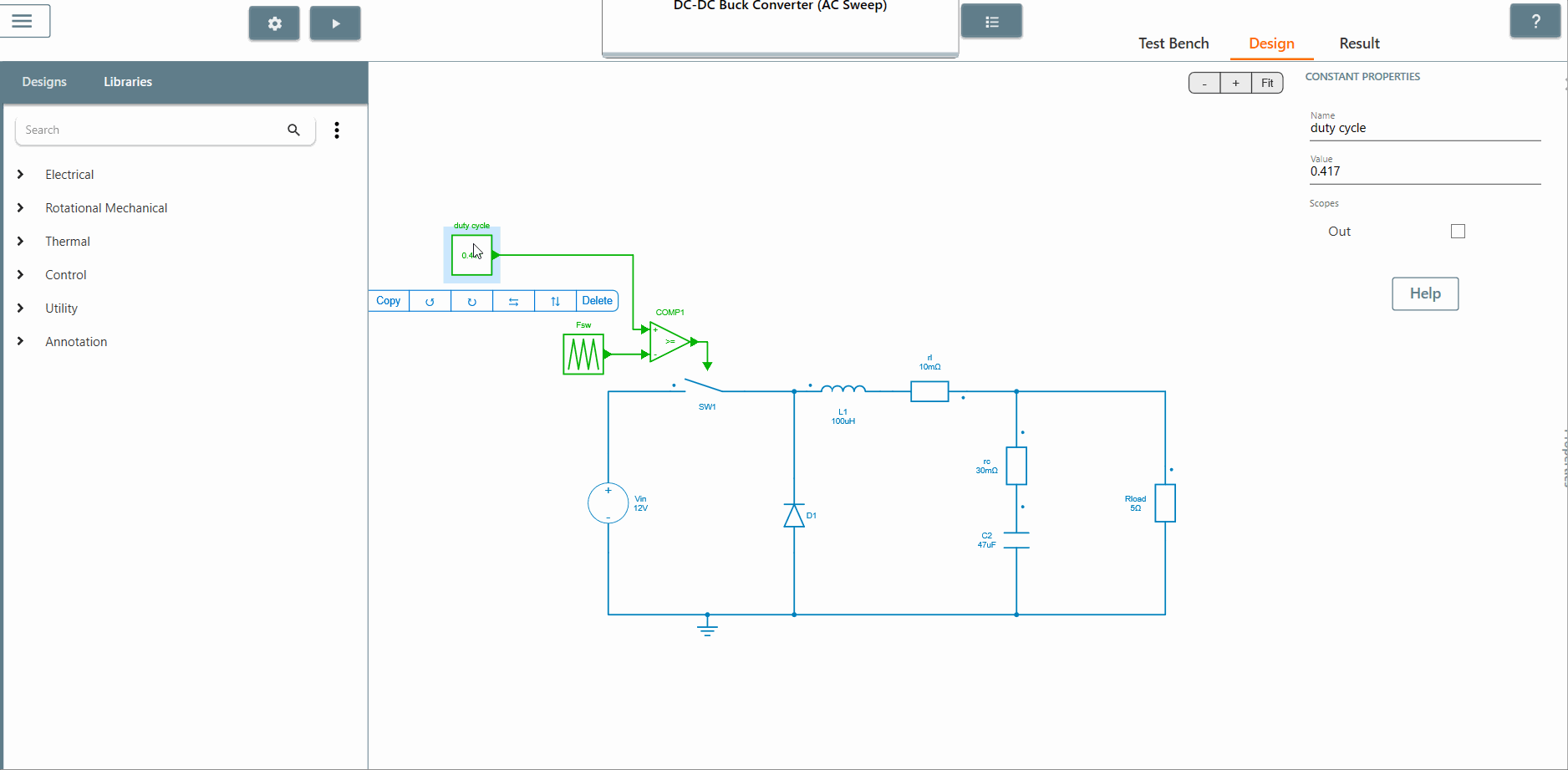Switch to the Test Bench tab
The image size is (1568, 770).
pyautogui.click(x=1173, y=43)
